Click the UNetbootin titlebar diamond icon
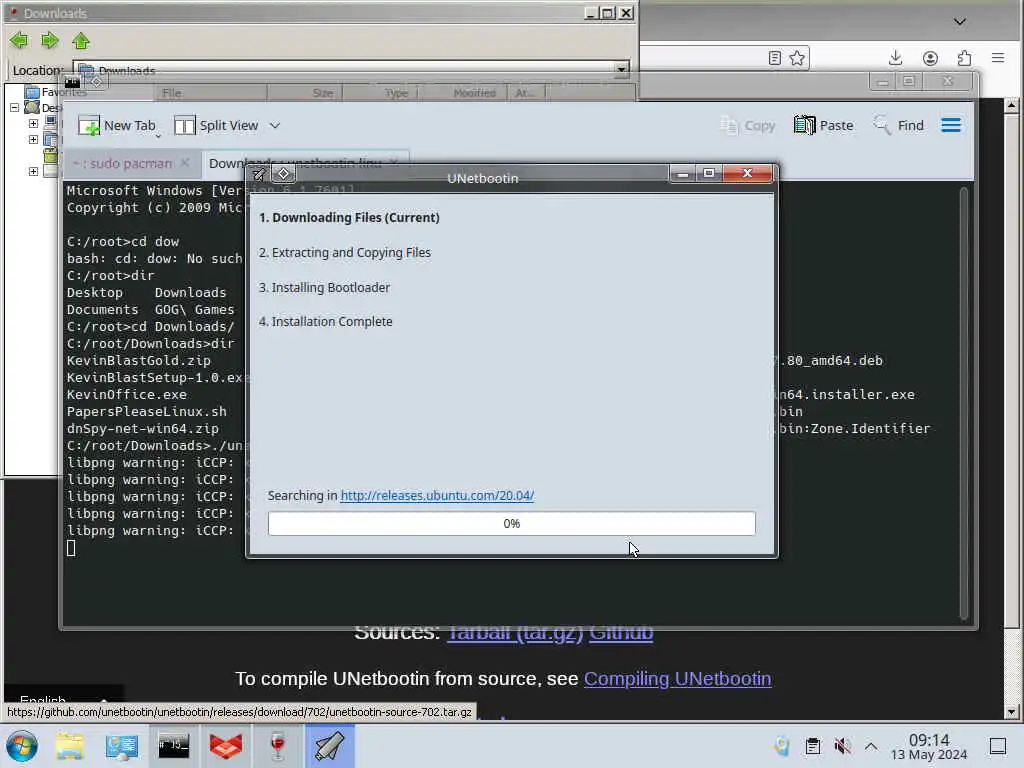1024x768 pixels. coord(283,174)
